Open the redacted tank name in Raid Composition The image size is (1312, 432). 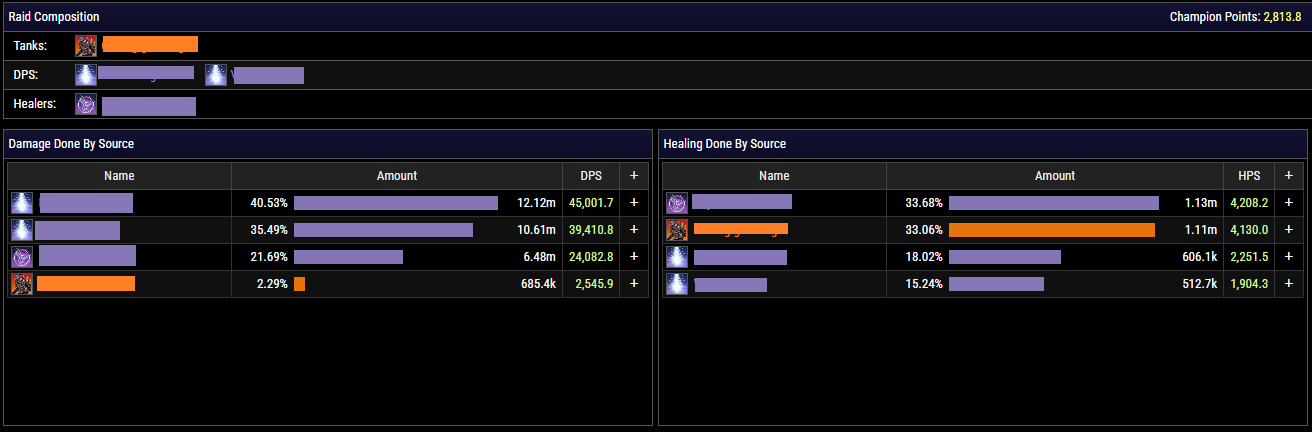[150, 44]
